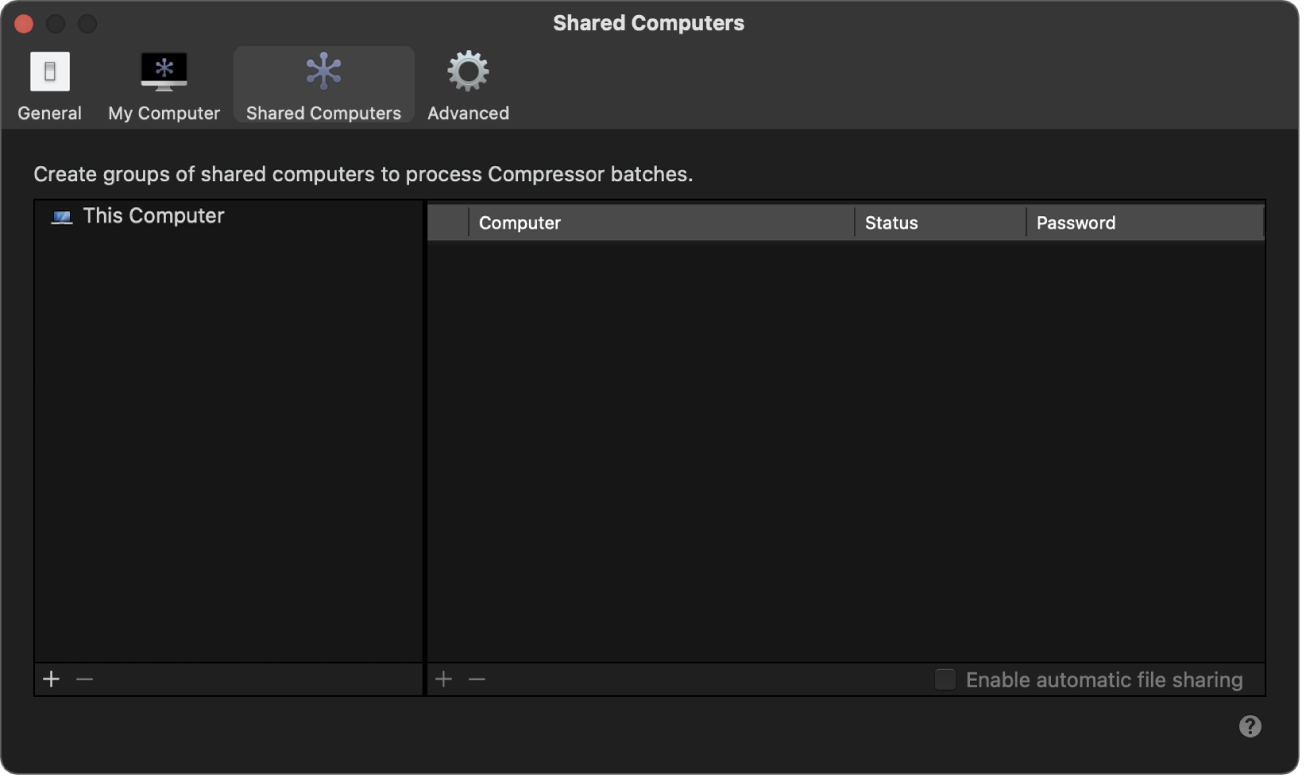Sort by the Status column header

pyautogui.click(x=891, y=222)
